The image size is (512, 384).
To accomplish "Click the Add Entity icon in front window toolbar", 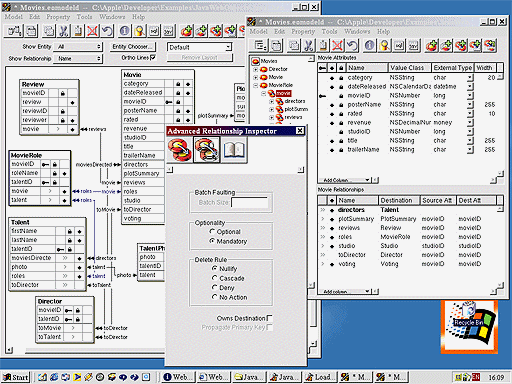I will click(x=432, y=45).
